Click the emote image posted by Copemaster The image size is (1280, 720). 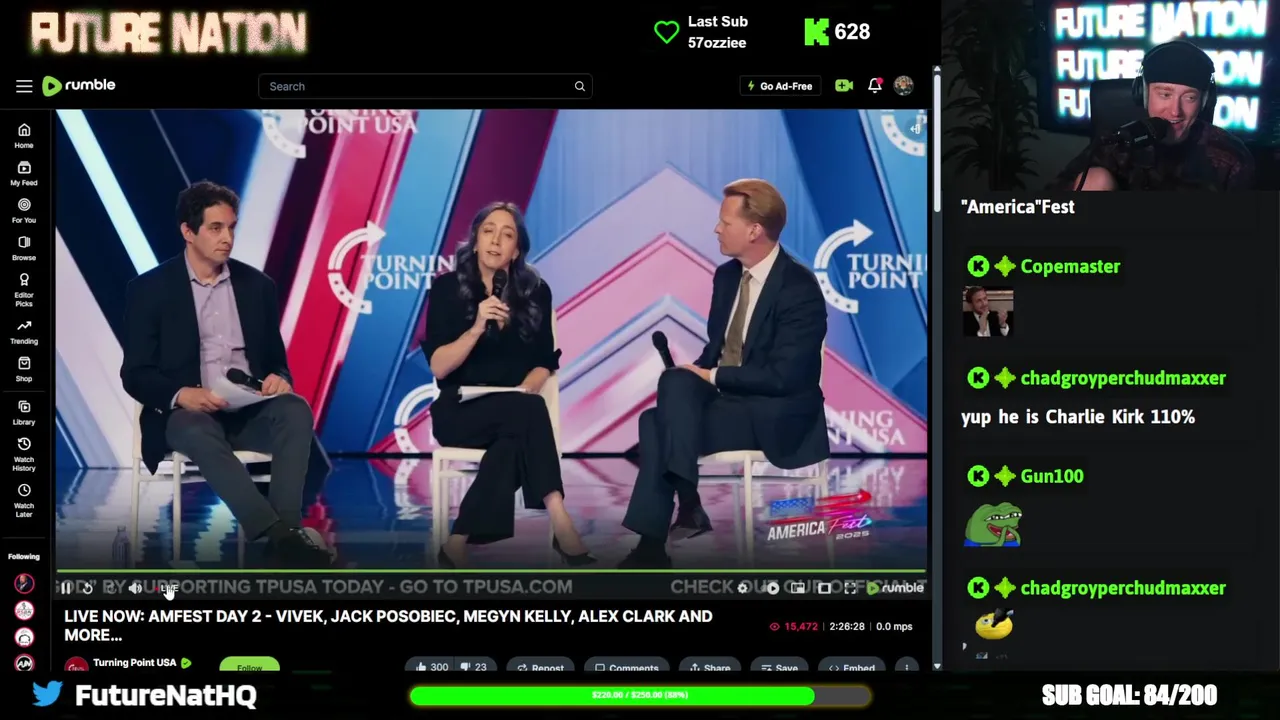click(x=988, y=312)
